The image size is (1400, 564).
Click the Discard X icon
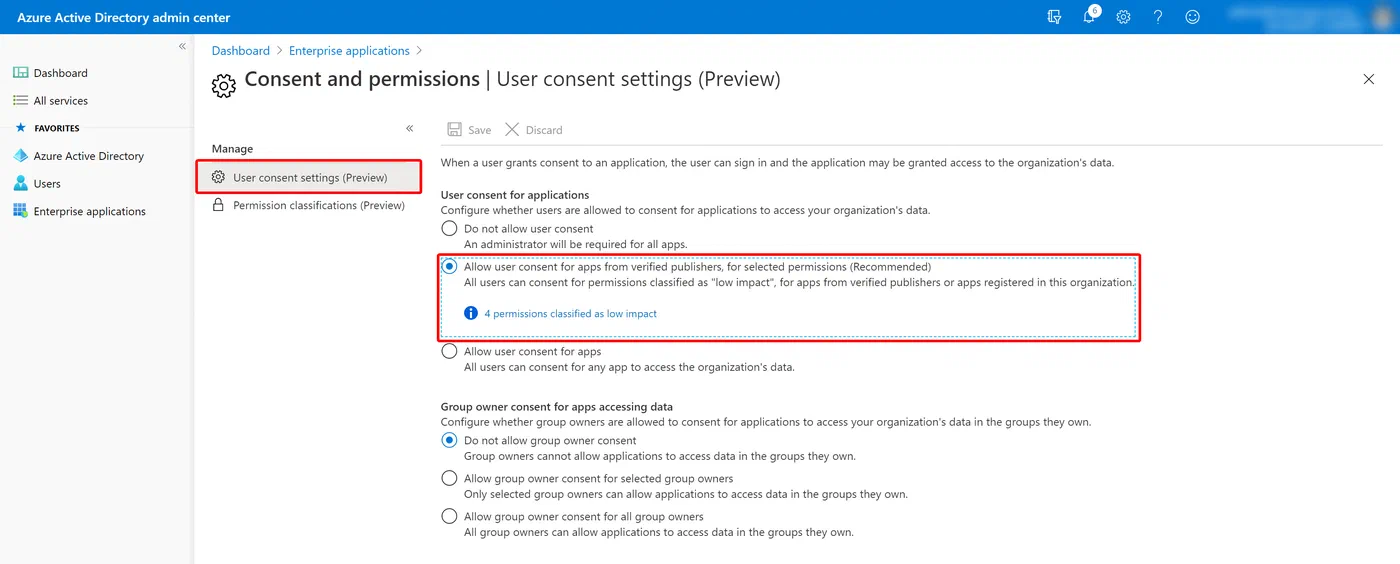(512, 130)
